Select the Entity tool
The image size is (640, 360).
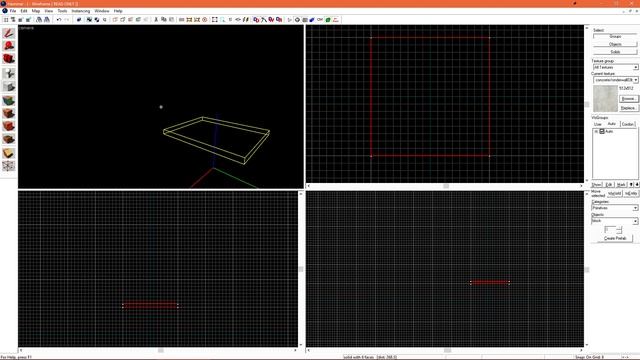point(9,73)
